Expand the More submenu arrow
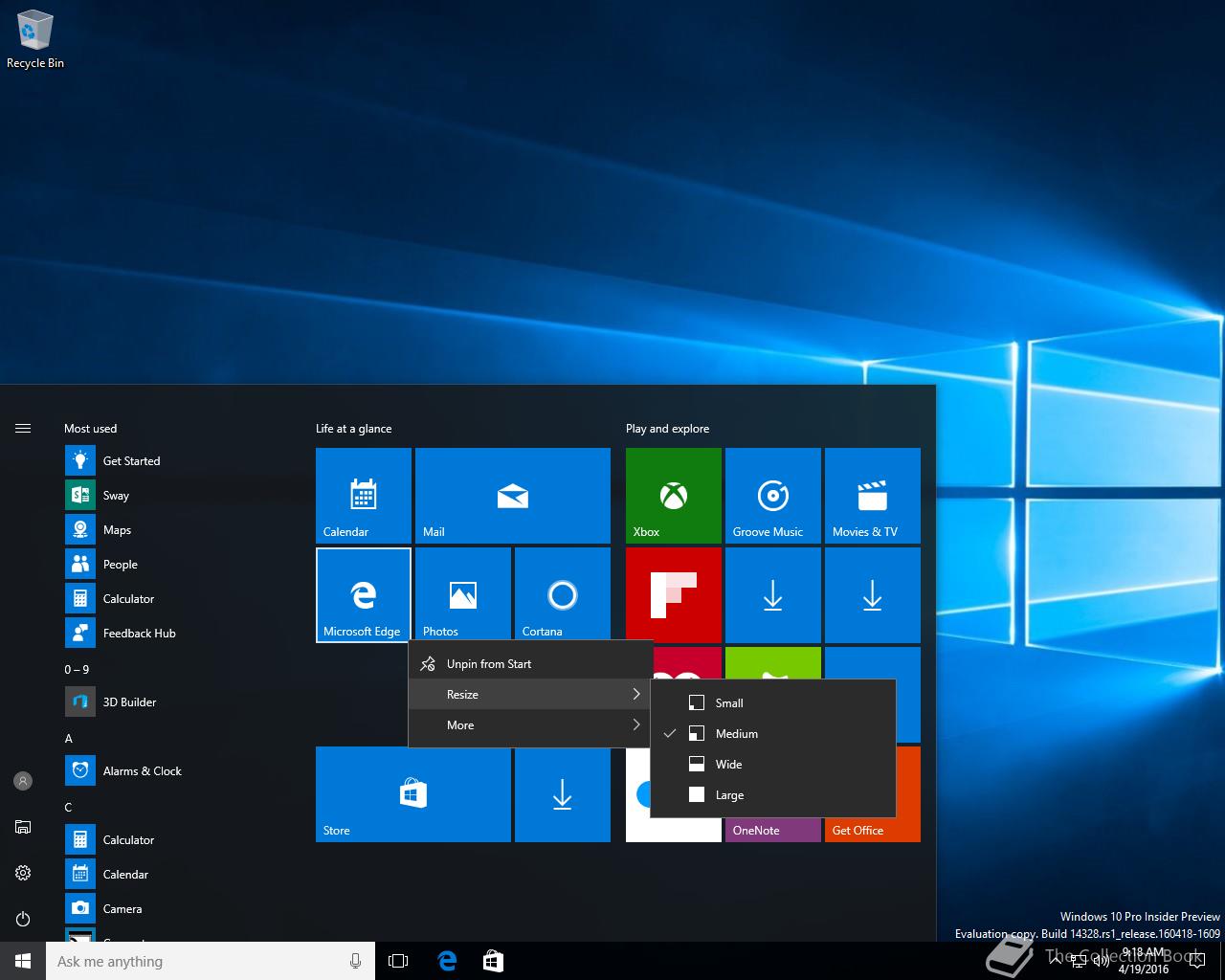Image resolution: width=1225 pixels, height=980 pixels. pos(636,724)
